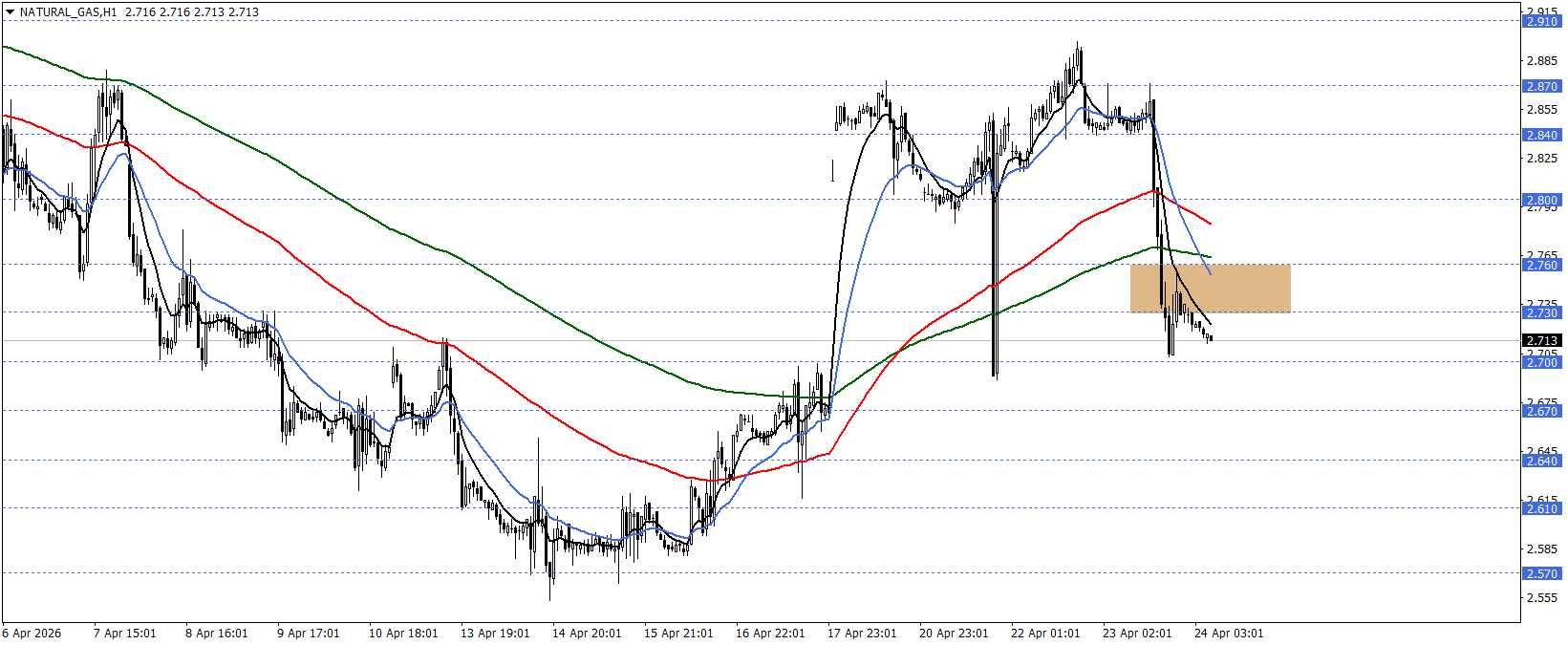Click the 23 Apr 02:01 time label
The image size is (1568, 645).
(1137, 634)
